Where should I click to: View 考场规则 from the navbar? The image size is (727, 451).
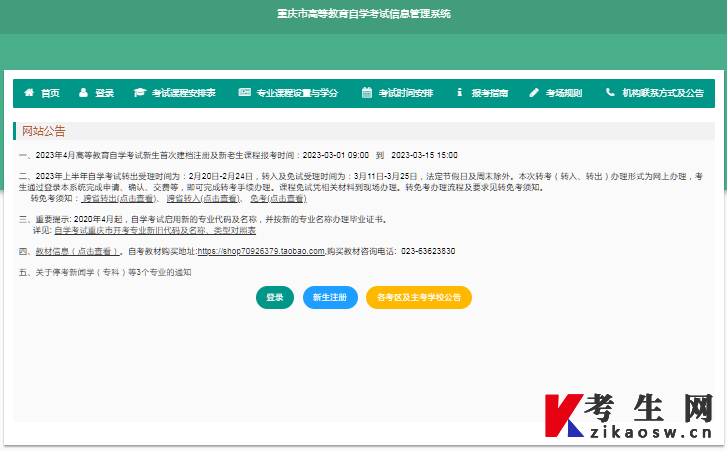point(564,93)
